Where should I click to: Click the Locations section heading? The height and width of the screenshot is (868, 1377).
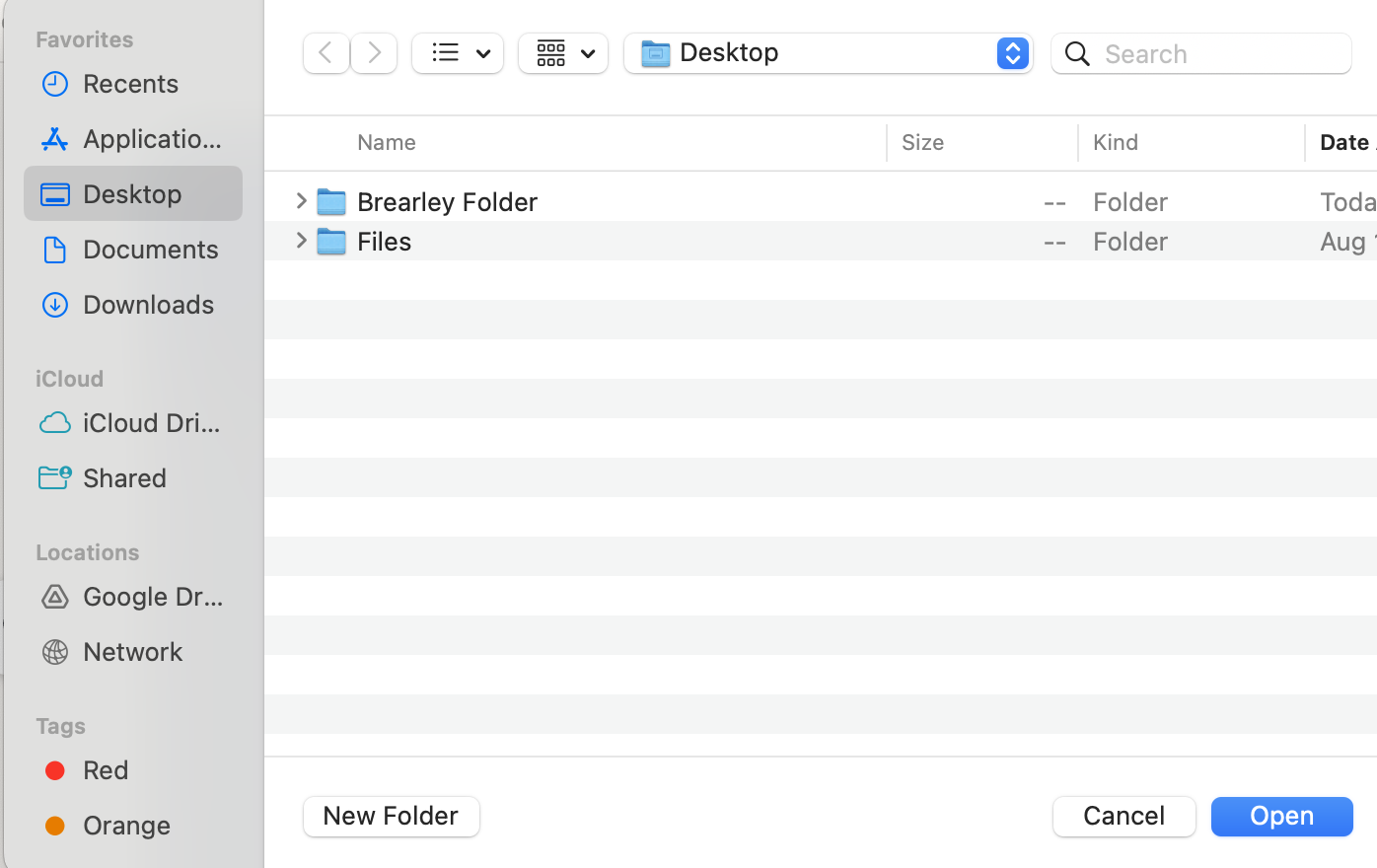click(x=88, y=552)
